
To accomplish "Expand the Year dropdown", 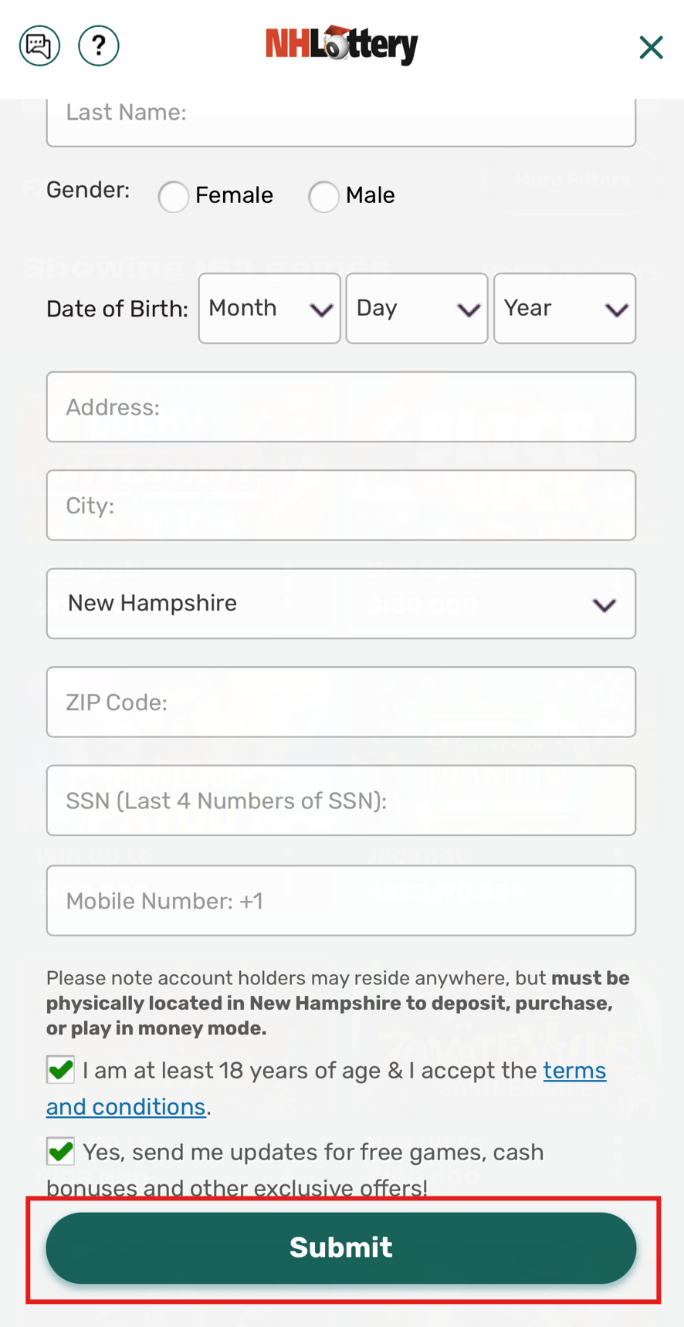I will coord(564,308).
